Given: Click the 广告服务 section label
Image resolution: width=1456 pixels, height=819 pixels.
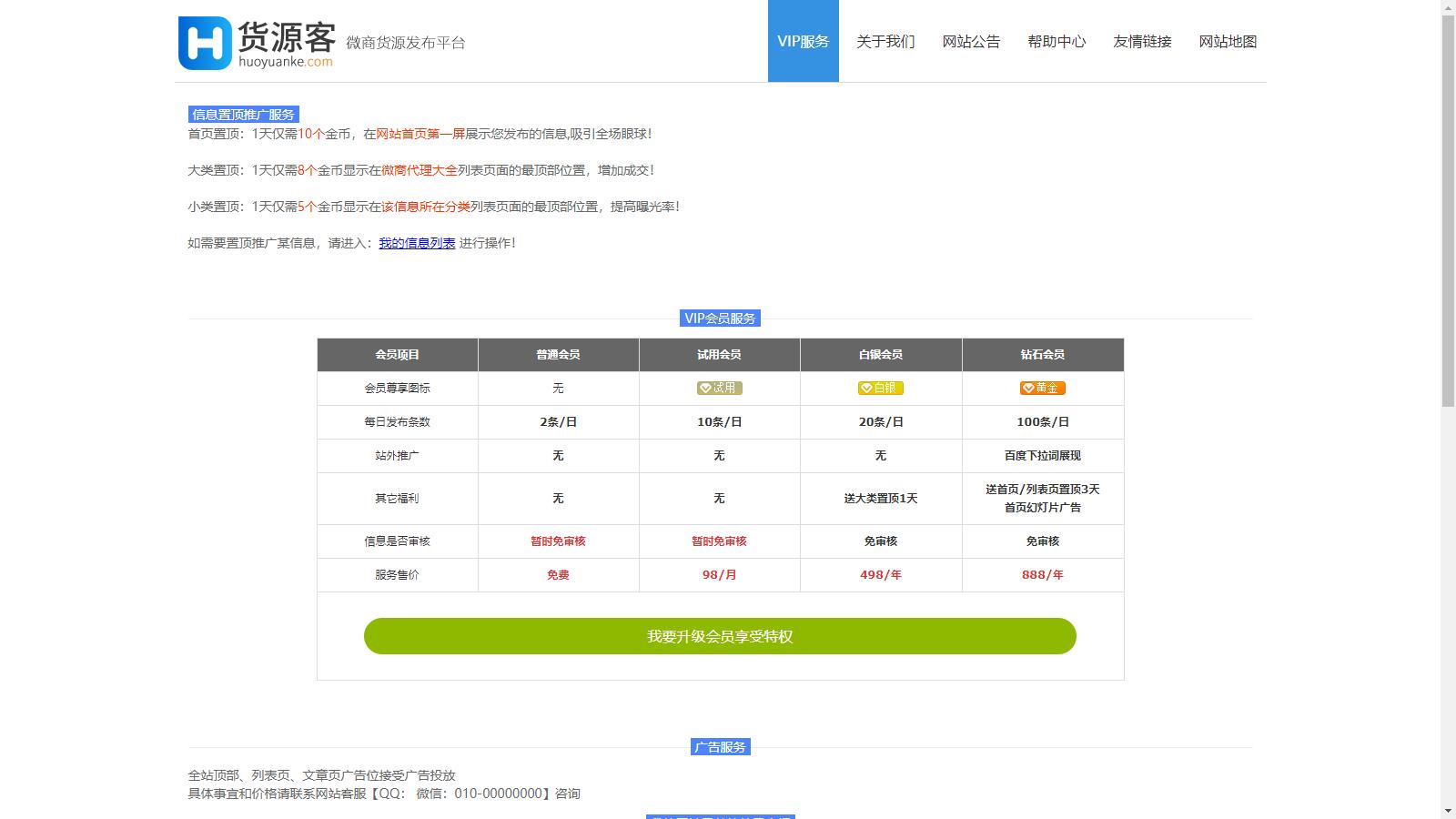Looking at the screenshot, I should (x=720, y=747).
